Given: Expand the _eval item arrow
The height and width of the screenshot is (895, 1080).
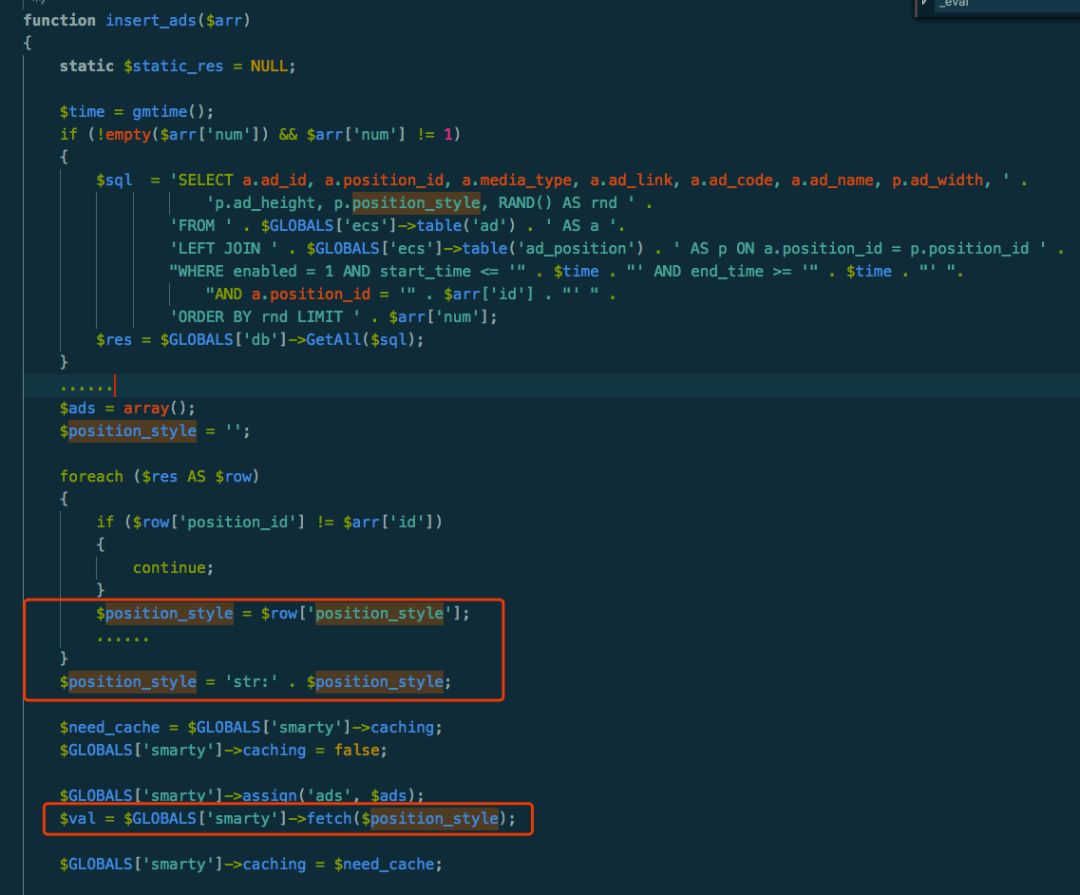Looking at the screenshot, I should 924,4.
